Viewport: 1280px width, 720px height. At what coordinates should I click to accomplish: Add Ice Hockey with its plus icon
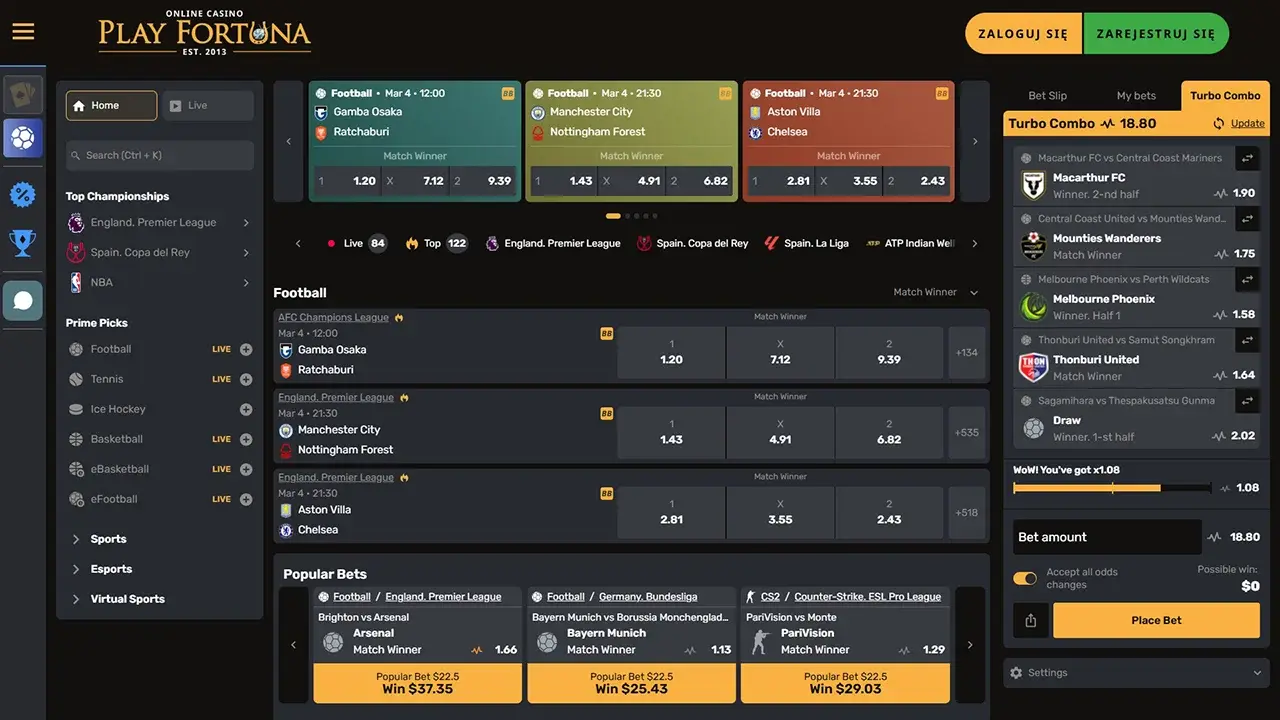pos(246,409)
